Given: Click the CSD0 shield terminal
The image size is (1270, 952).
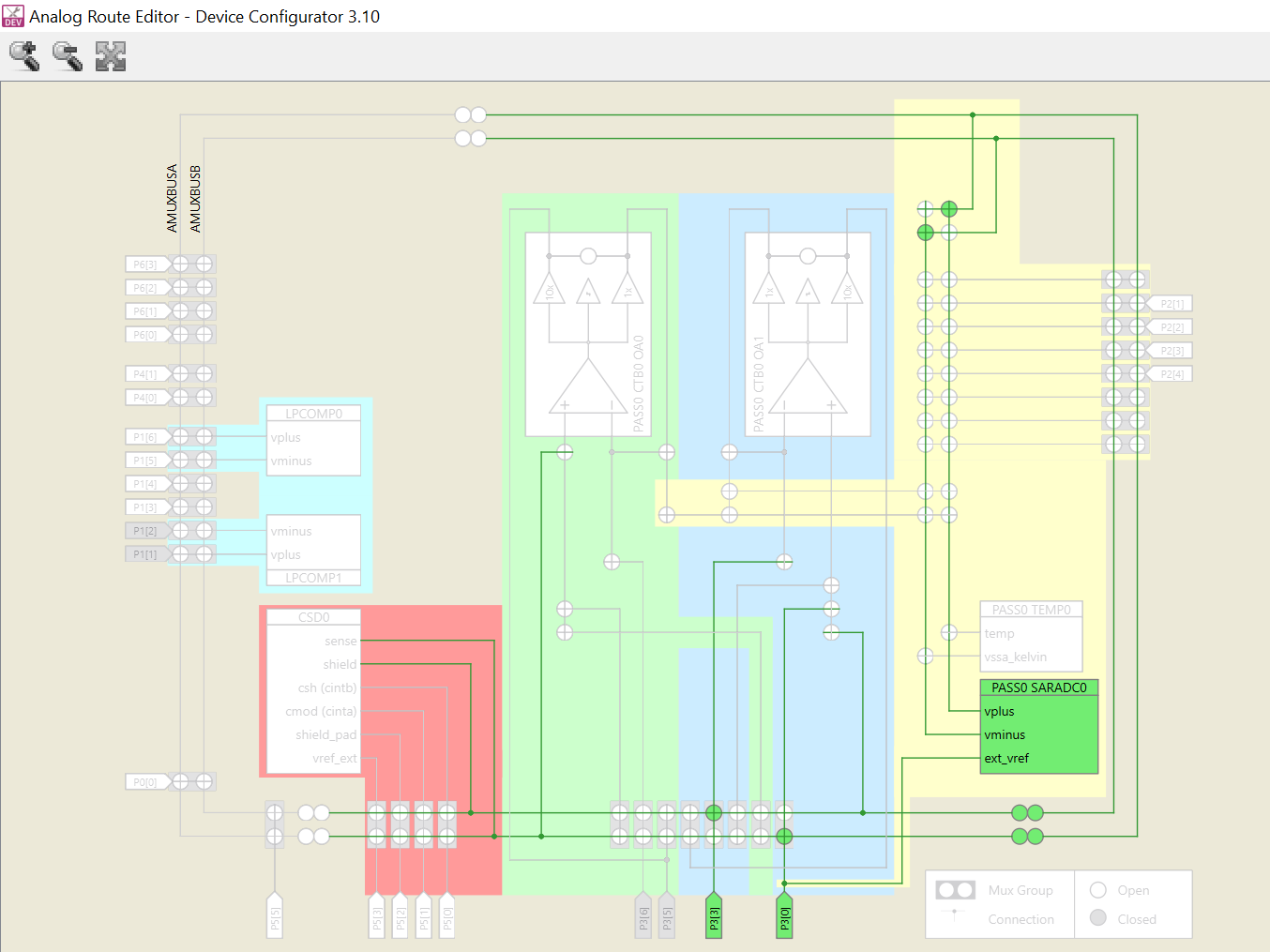Looking at the screenshot, I should [340, 664].
